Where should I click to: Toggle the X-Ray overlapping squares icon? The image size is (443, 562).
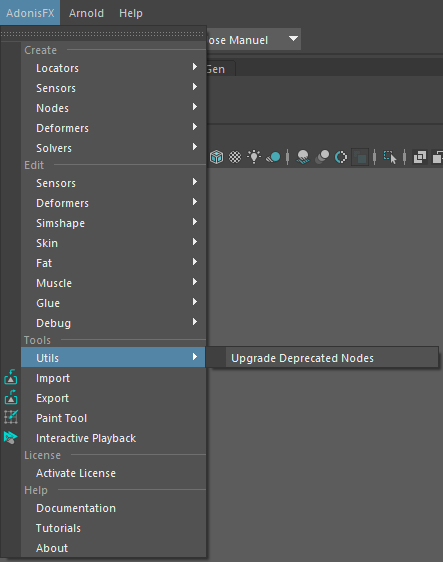coord(420,157)
